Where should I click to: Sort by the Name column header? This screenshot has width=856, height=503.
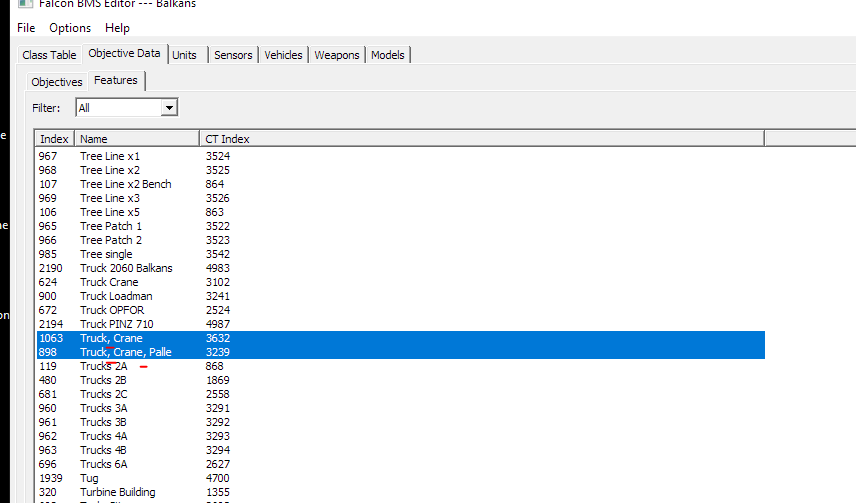[x=137, y=139]
